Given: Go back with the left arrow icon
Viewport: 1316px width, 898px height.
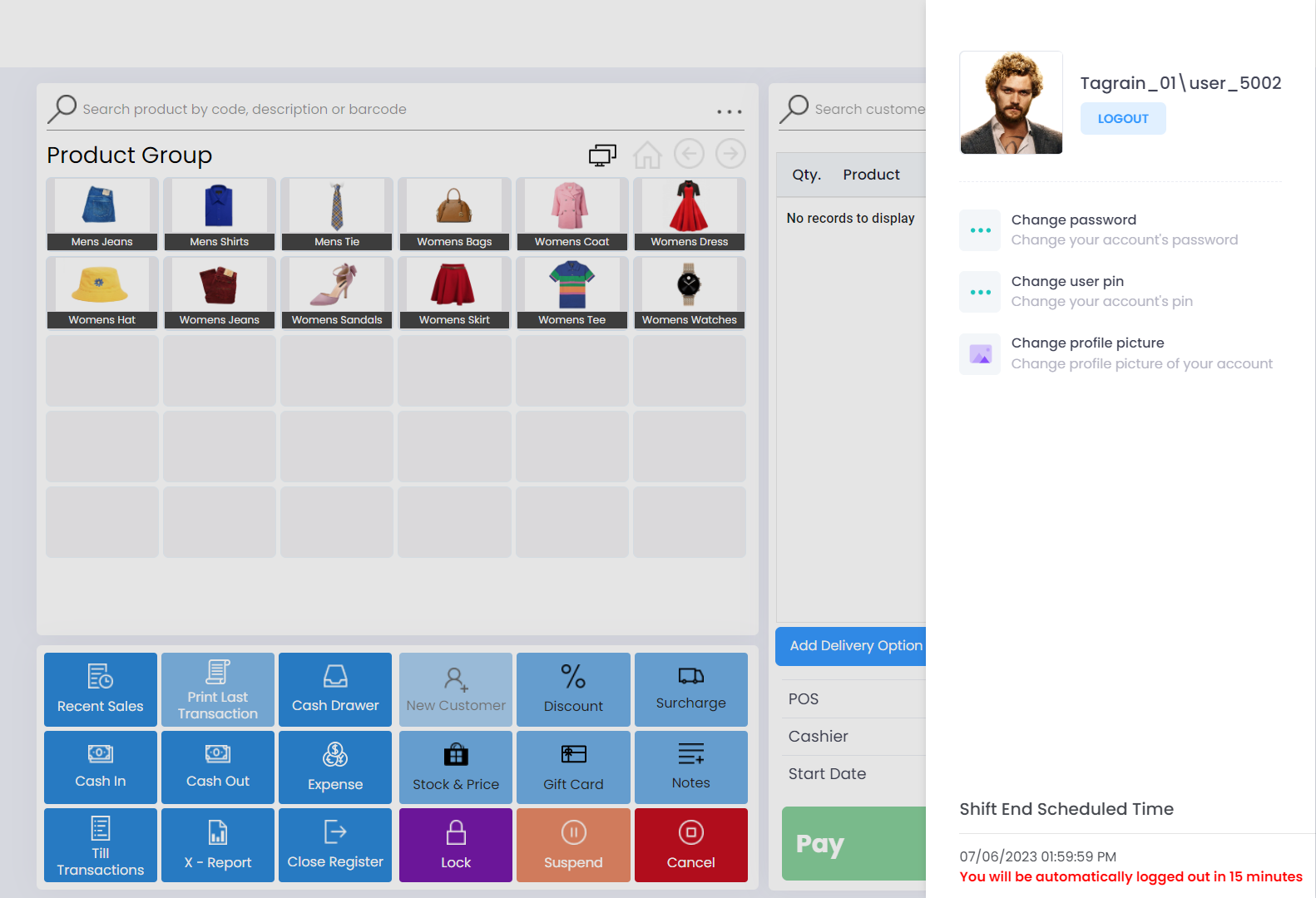Looking at the screenshot, I should 689,154.
